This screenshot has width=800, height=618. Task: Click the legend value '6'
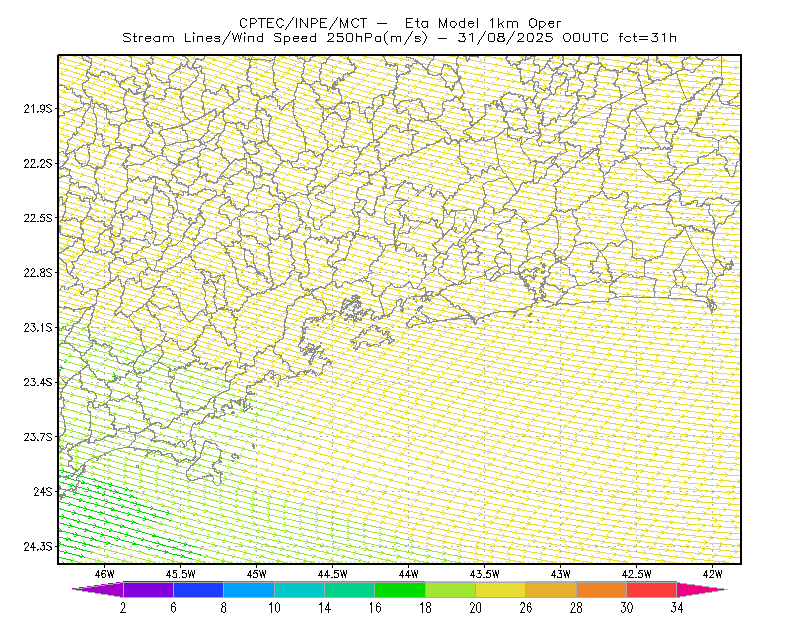(x=173, y=608)
